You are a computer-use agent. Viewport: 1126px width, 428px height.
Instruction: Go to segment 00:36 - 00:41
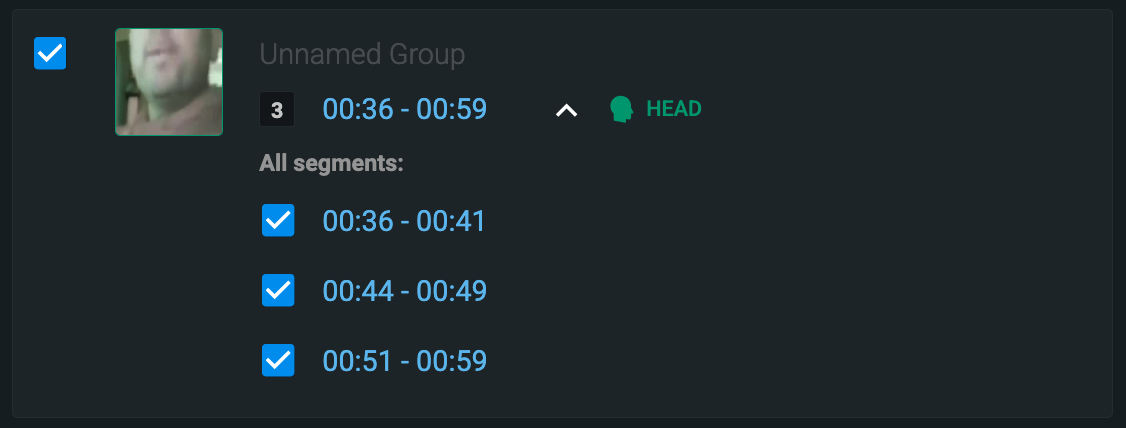coord(404,220)
